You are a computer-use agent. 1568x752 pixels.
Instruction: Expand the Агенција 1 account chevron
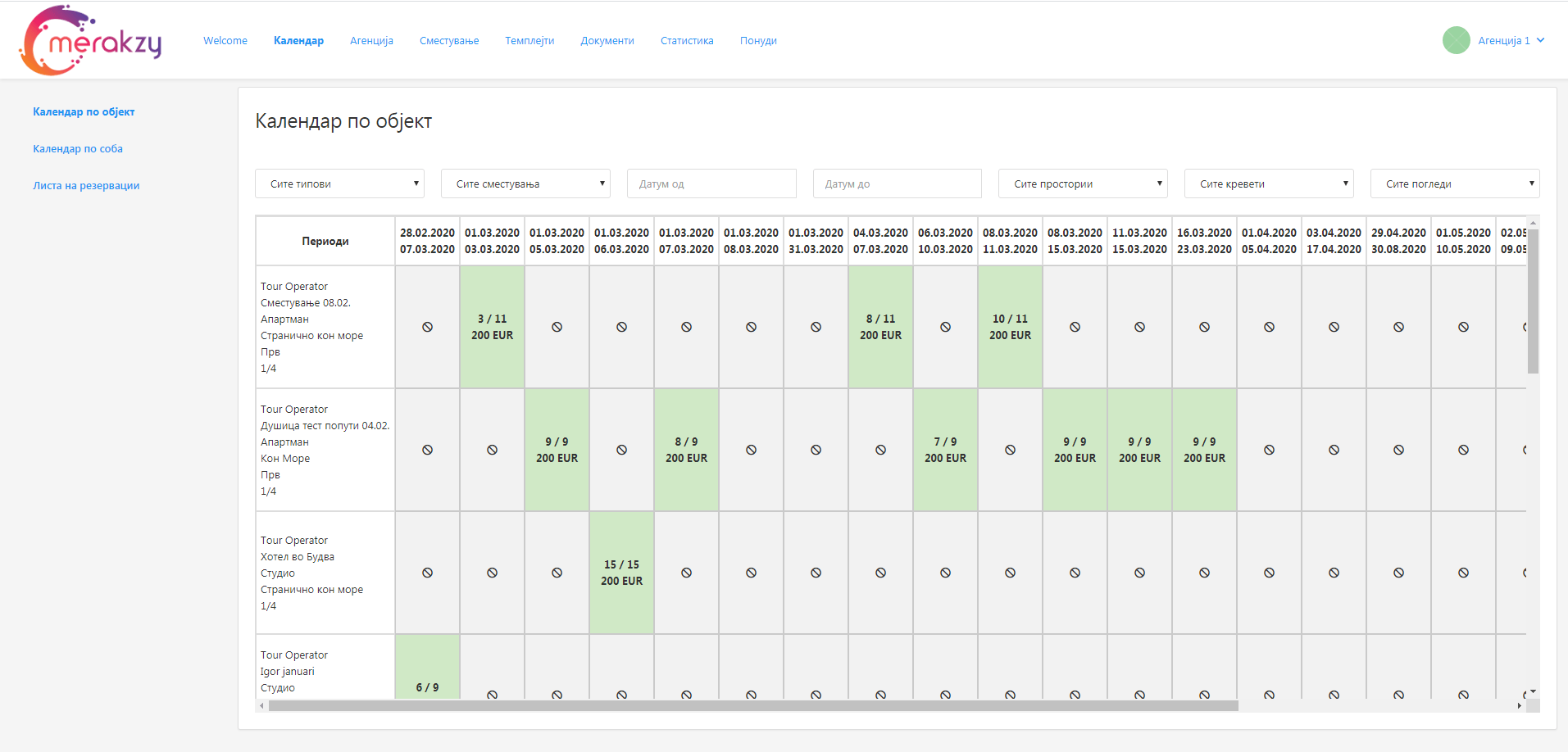pos(1540,40)
